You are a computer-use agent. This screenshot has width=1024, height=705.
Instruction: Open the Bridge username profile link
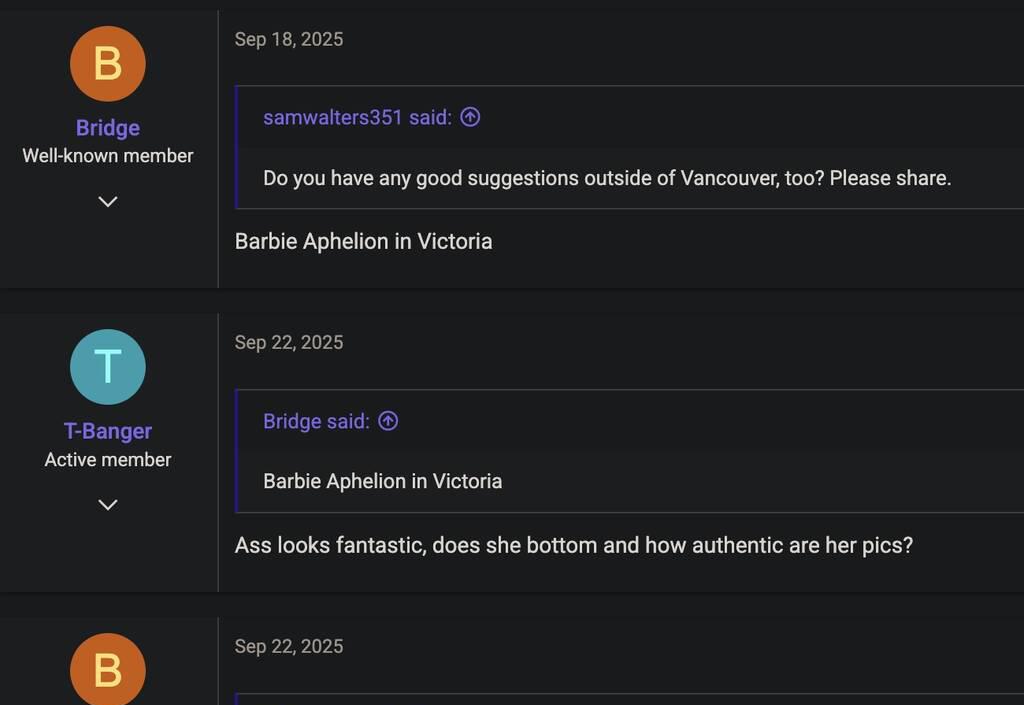[108, 128]
